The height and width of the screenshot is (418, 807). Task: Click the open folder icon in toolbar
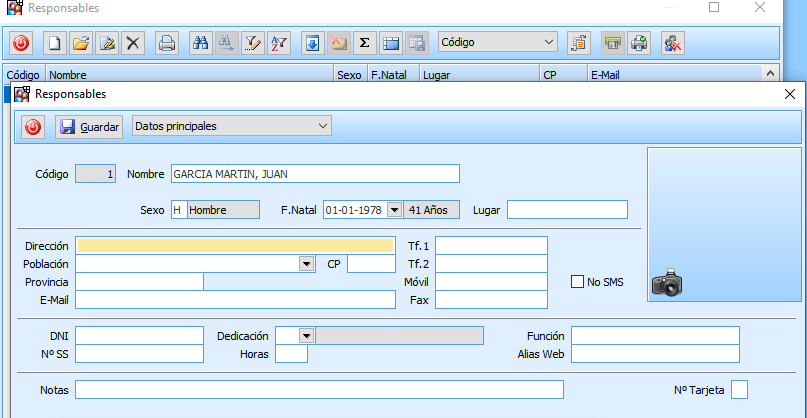pyautogui.click(x=82, y=43)
